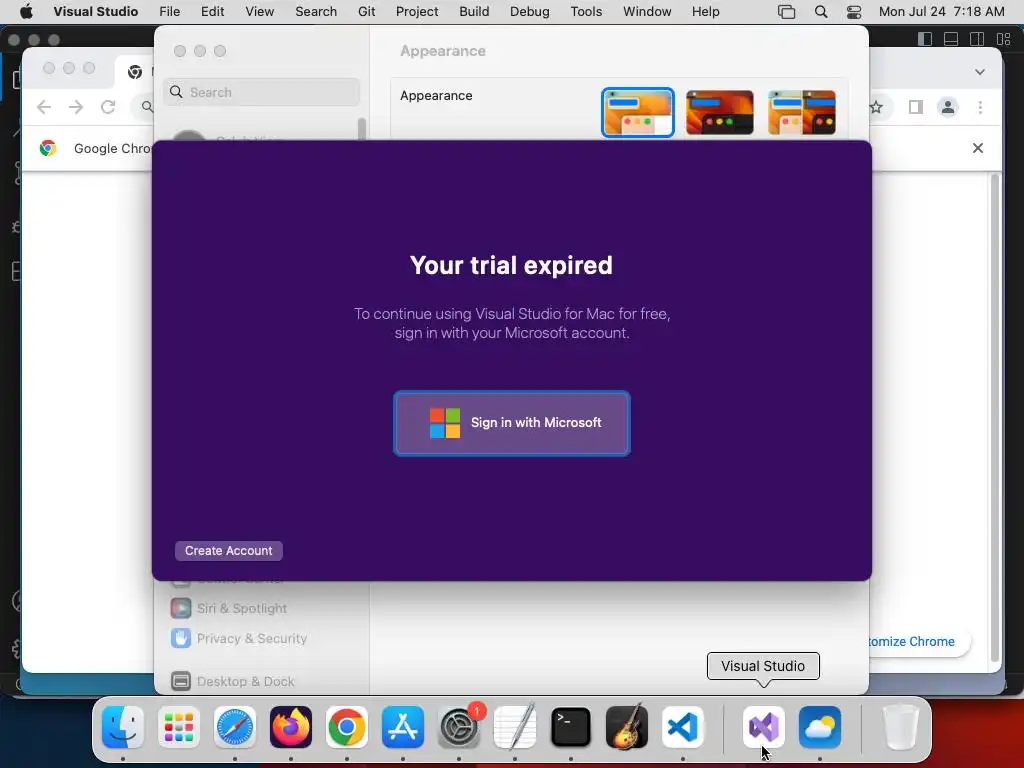Screen dimensions: 1024x768
Task: Click Chrome's back arrow
Action: (x=44, y=107)
